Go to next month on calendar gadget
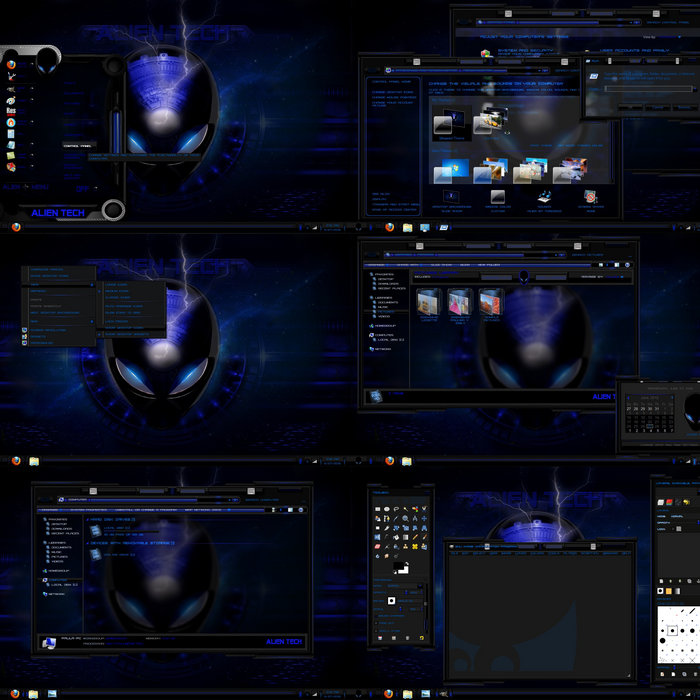700x700 pixels. [x=672, y=397]
